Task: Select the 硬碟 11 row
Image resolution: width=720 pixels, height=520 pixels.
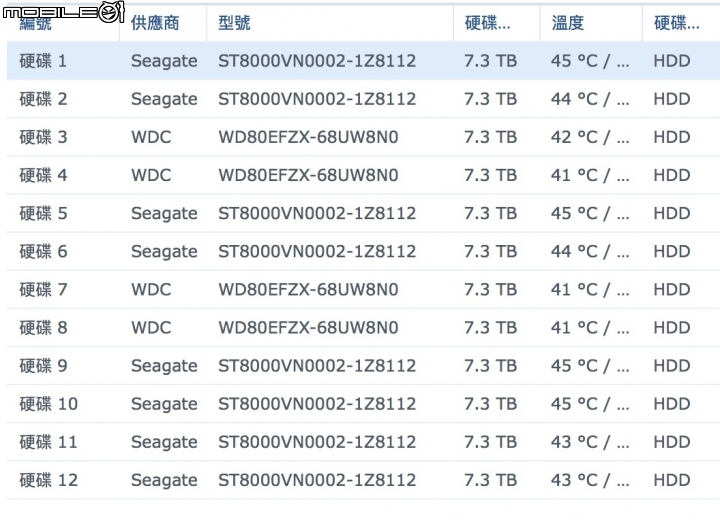Action: (363, 442)
